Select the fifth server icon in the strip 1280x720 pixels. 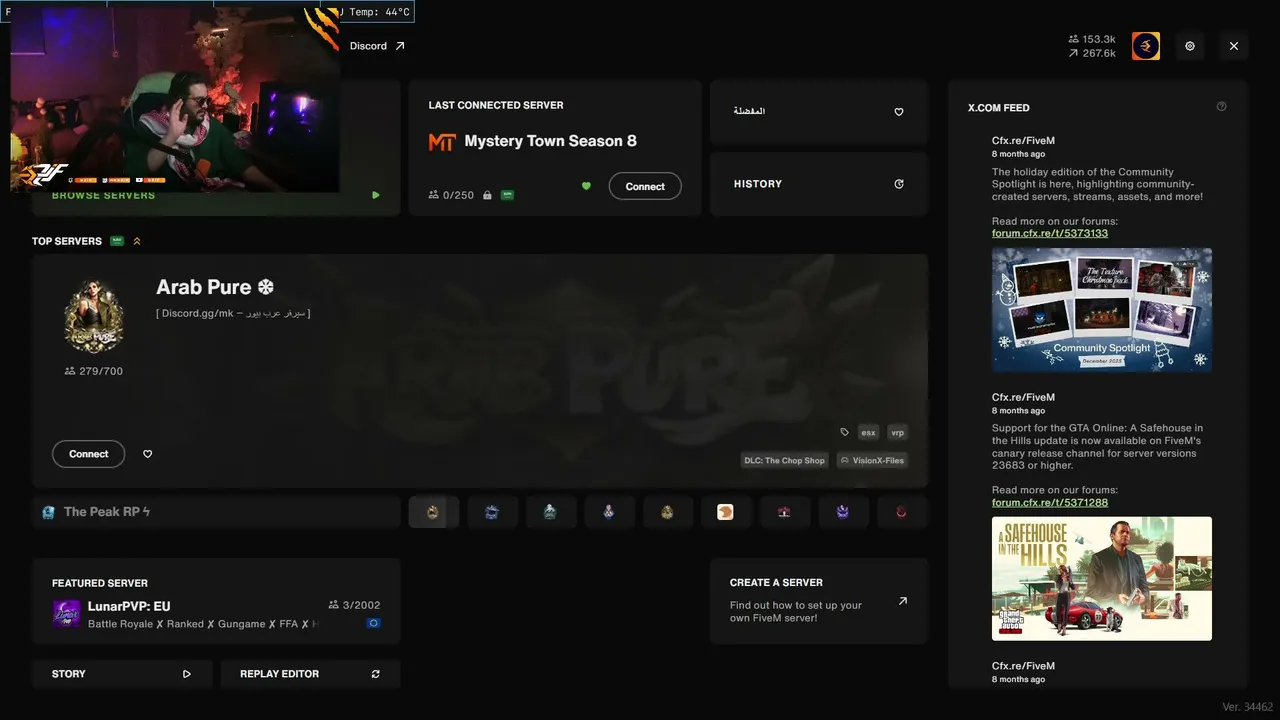[x=667, y=512]
